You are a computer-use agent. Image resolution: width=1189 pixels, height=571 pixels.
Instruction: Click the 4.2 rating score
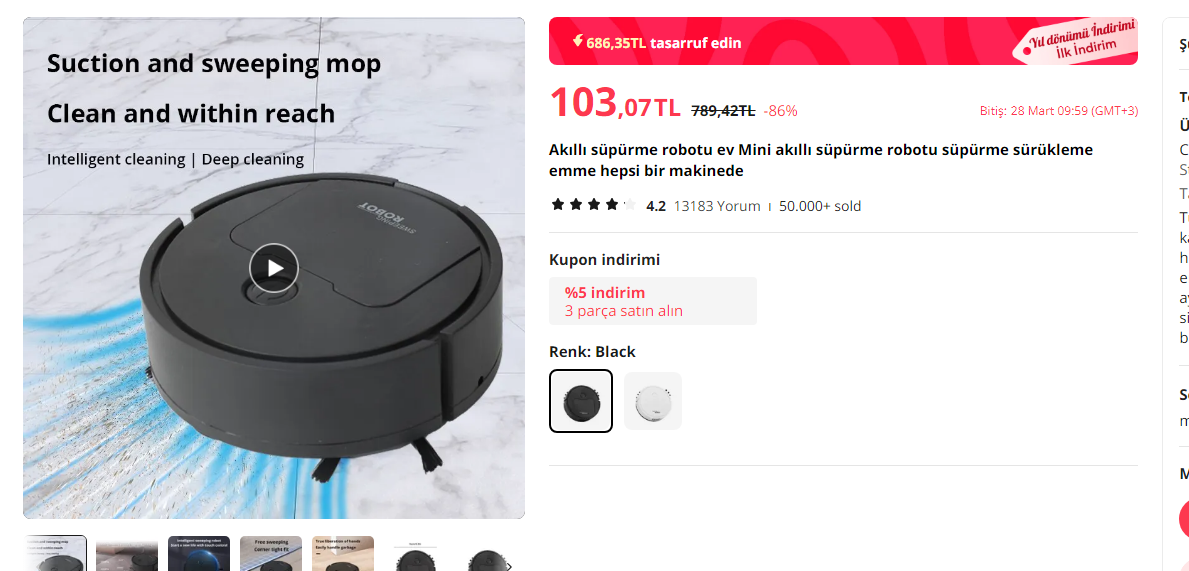(655, 205)
